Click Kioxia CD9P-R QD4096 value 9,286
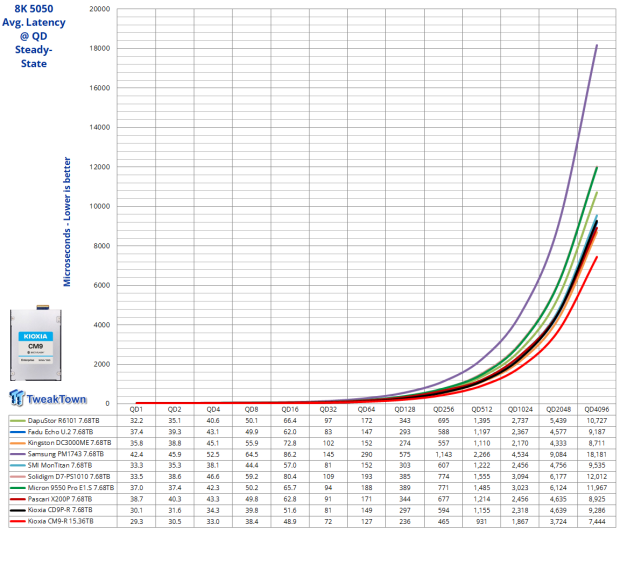Viewport: 620px width, 568px height. coord(597,510)
